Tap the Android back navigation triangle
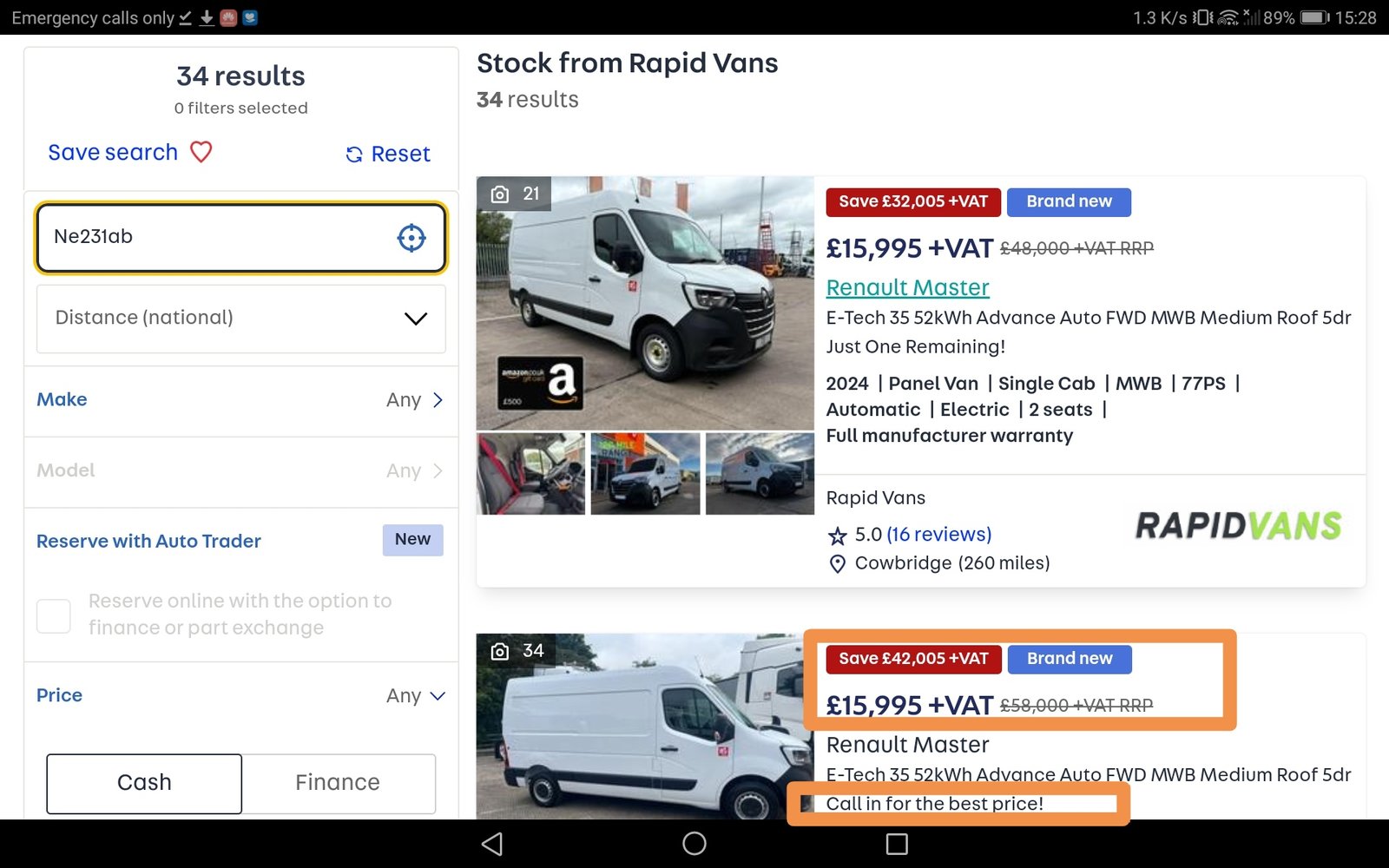The width and height of the screenshot is (1389, 868). click(492, 844)
